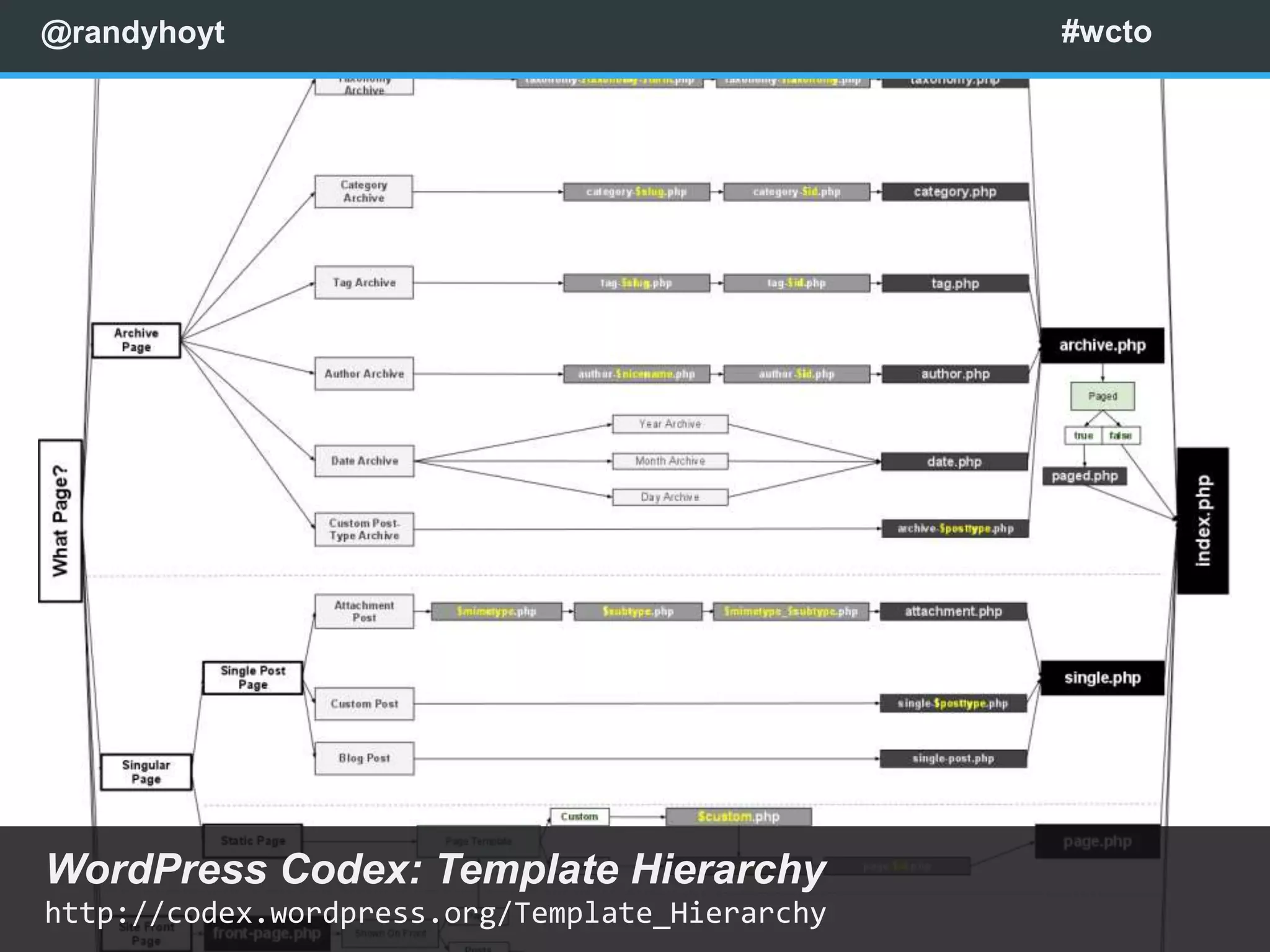Select the index.php black box
Image resolution: width=1270 pixels, height=952 pixels.
(x=1202, y=521)
